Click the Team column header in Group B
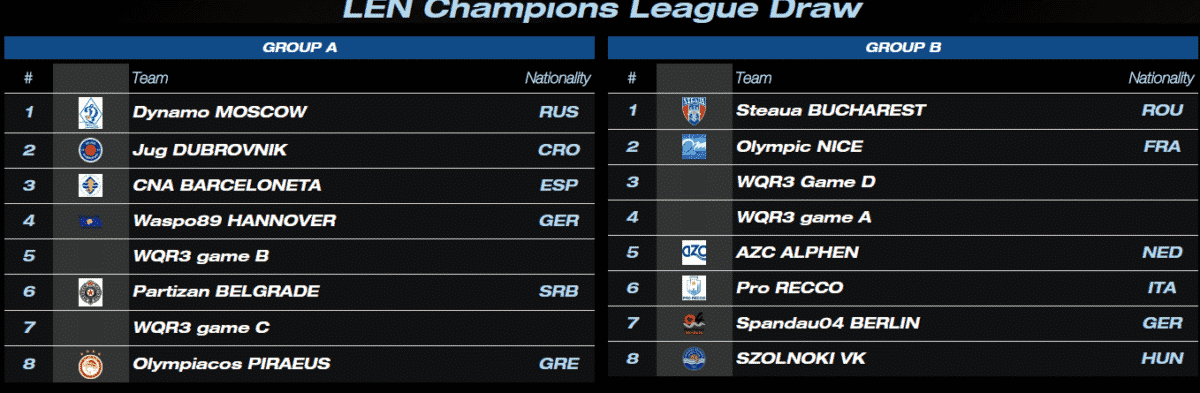Viewport: 1200px width, 393px height. (x=753, y=78)
